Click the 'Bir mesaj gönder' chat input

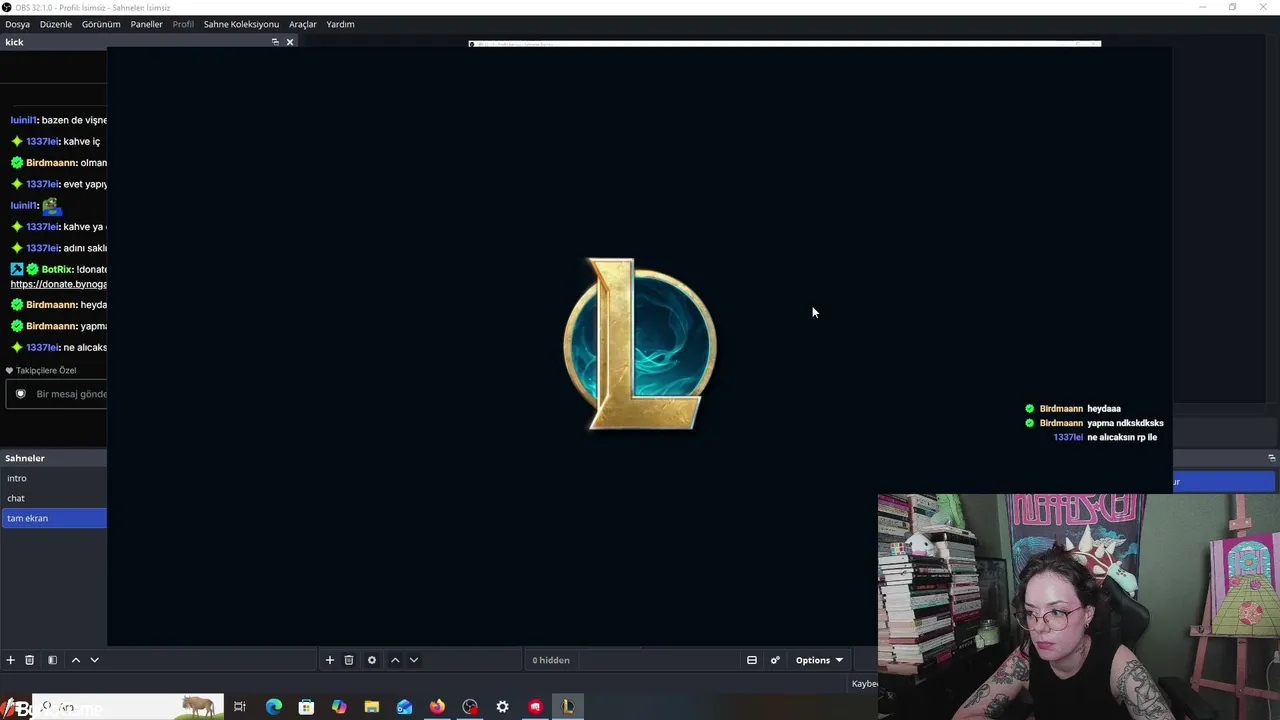click(x=57, y=394)
